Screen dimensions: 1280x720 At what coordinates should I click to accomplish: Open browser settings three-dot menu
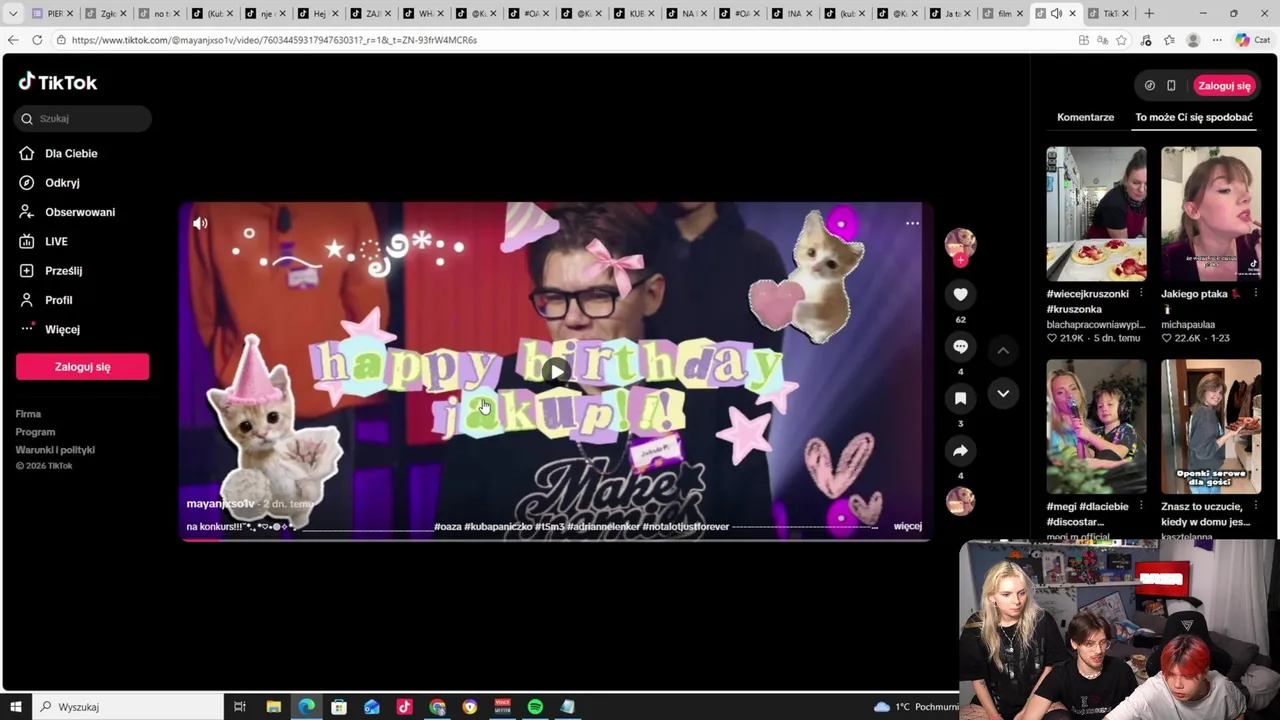tap(1217, 40)
